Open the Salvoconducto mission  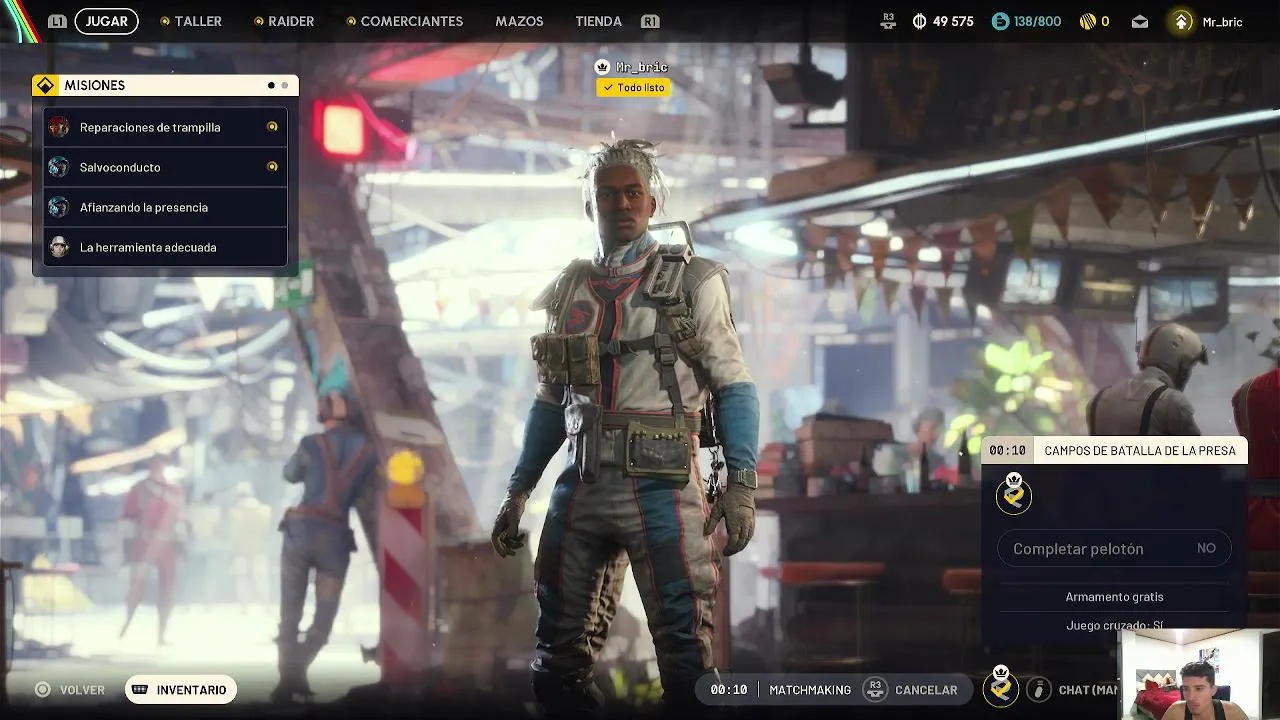[165, 167]
